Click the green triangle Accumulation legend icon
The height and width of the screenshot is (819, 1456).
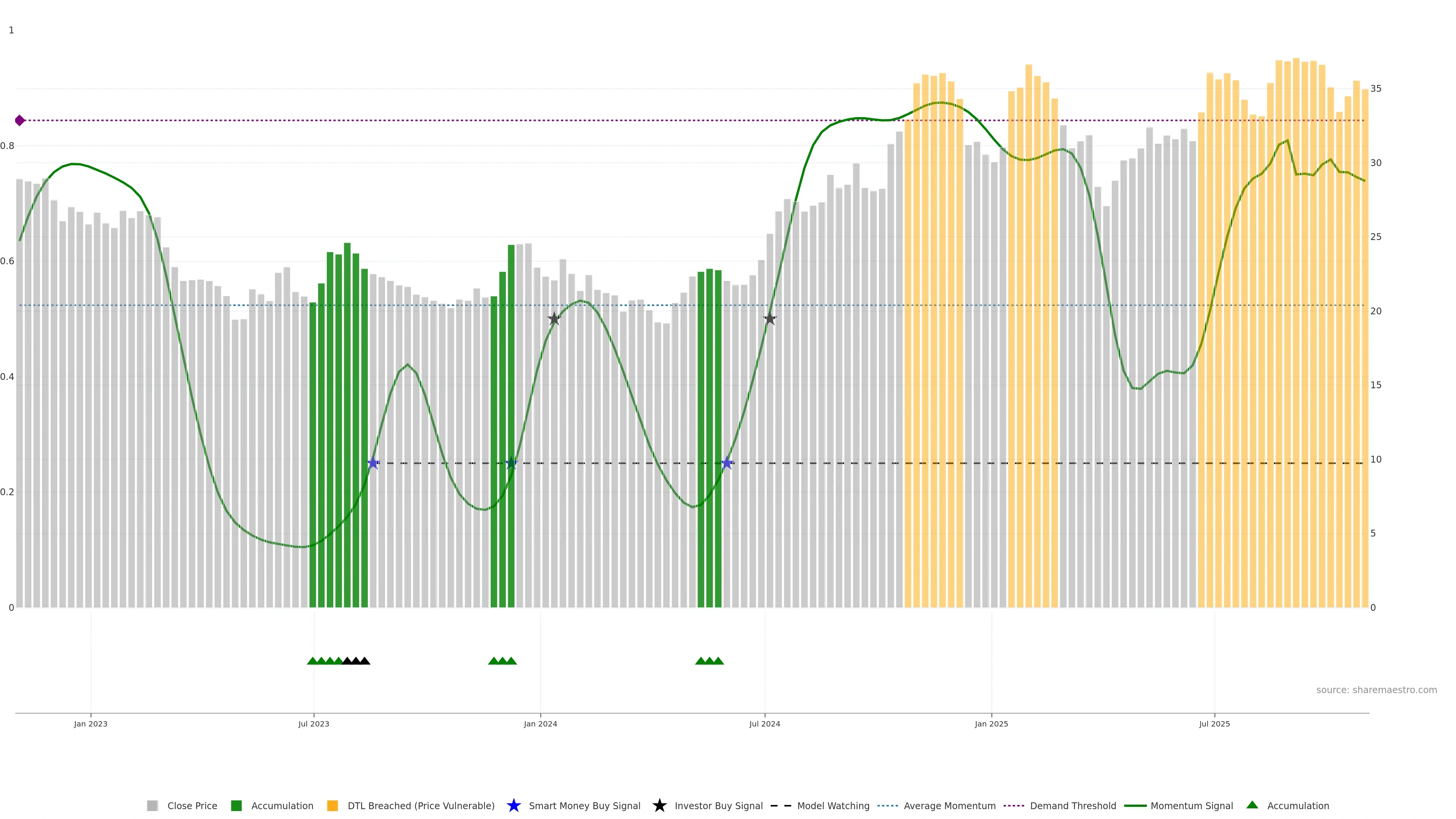tap(1252, 805)
